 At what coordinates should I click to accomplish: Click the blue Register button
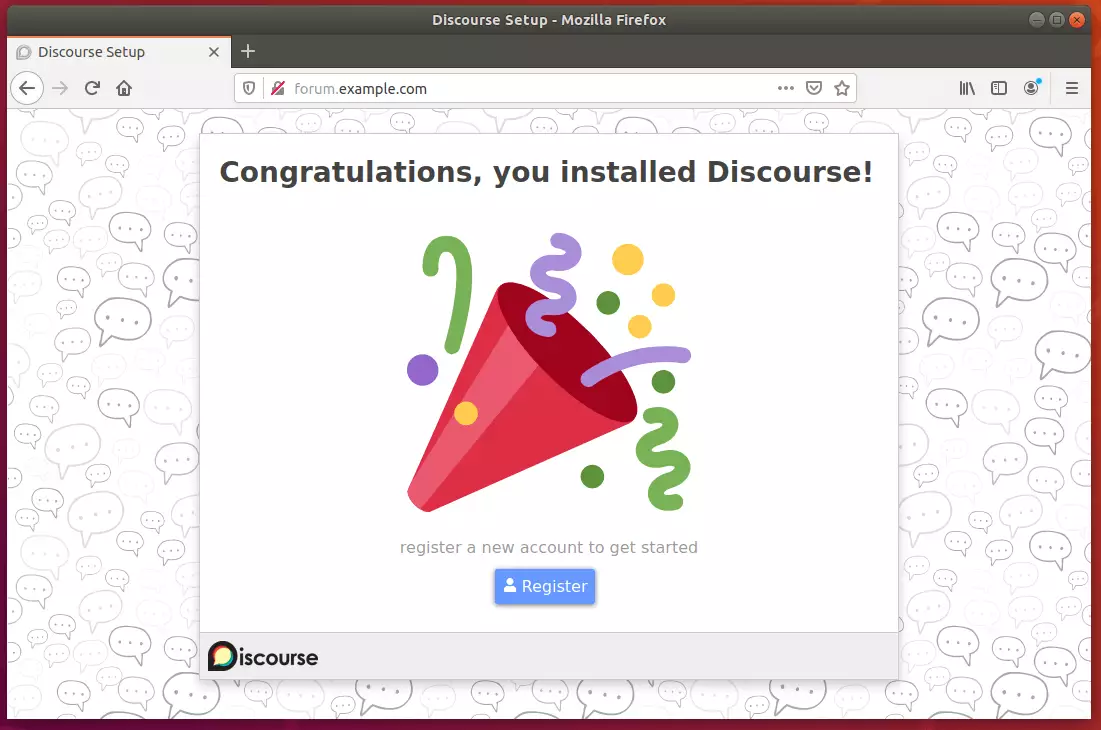(x=545, y=586)
